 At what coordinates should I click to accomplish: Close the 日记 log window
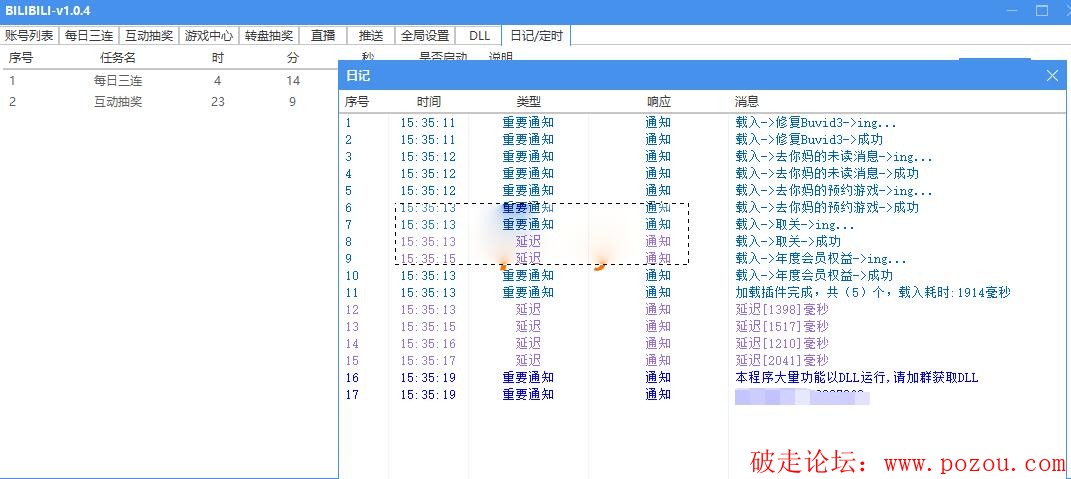coord(1052,76)
